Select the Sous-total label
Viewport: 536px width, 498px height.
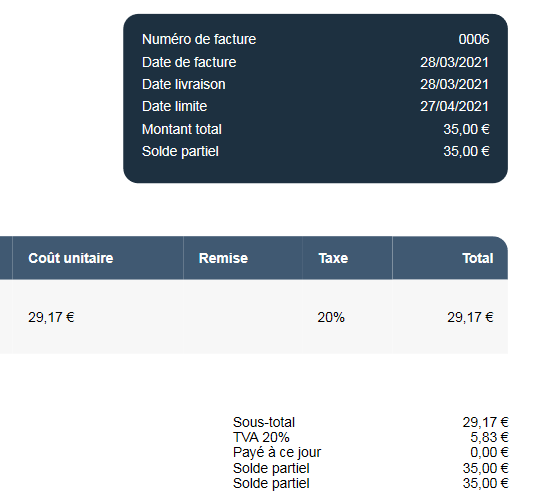click(264, 422)
